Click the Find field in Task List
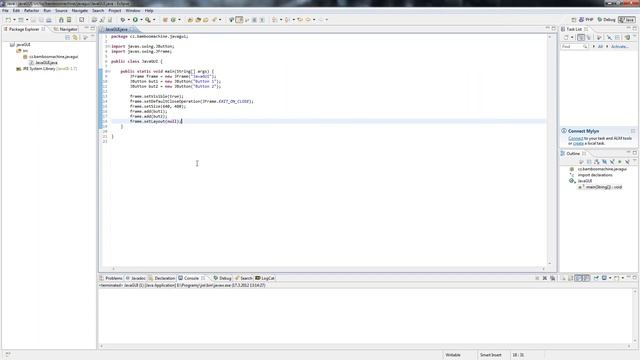Image resolution: width=640 pixels, height=360 pixels. 574,47
